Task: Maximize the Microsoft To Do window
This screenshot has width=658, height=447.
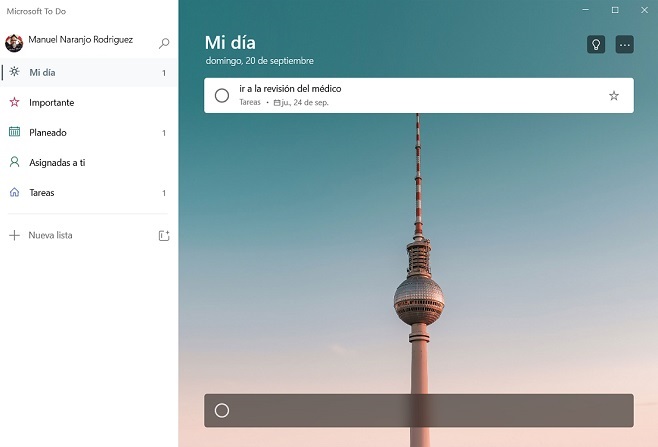Action: [615, 10]
